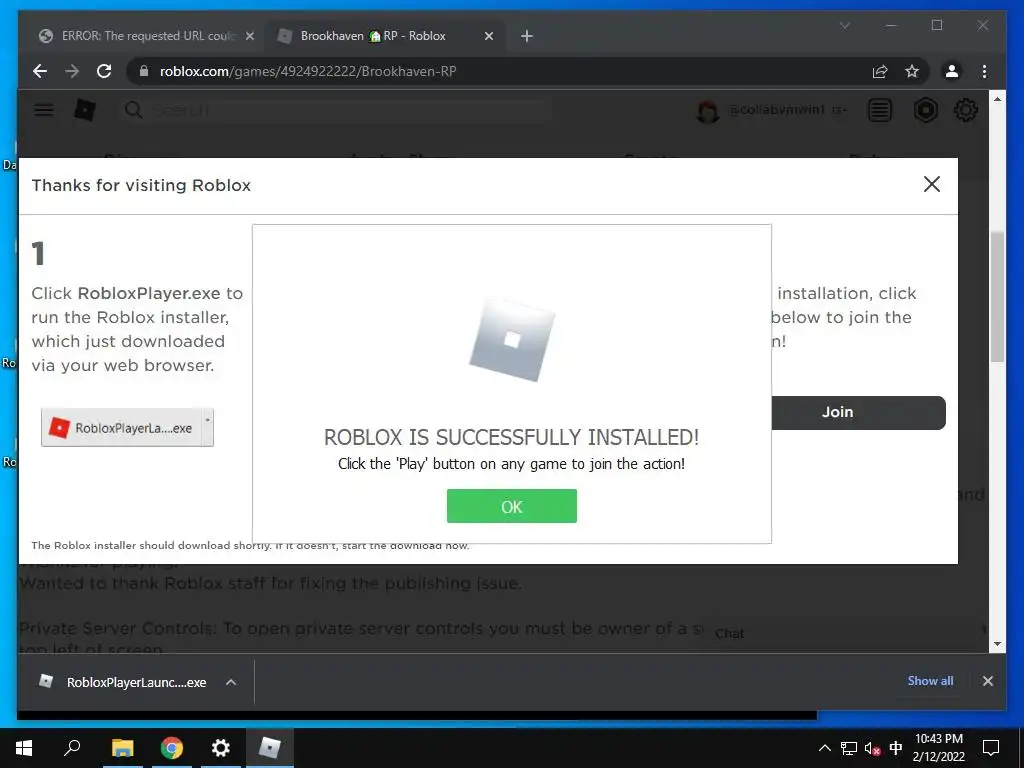The width and height of the screenshot is (1024, 768).
Task: Close the ERROR tab
Action: (x=249, y=36)
